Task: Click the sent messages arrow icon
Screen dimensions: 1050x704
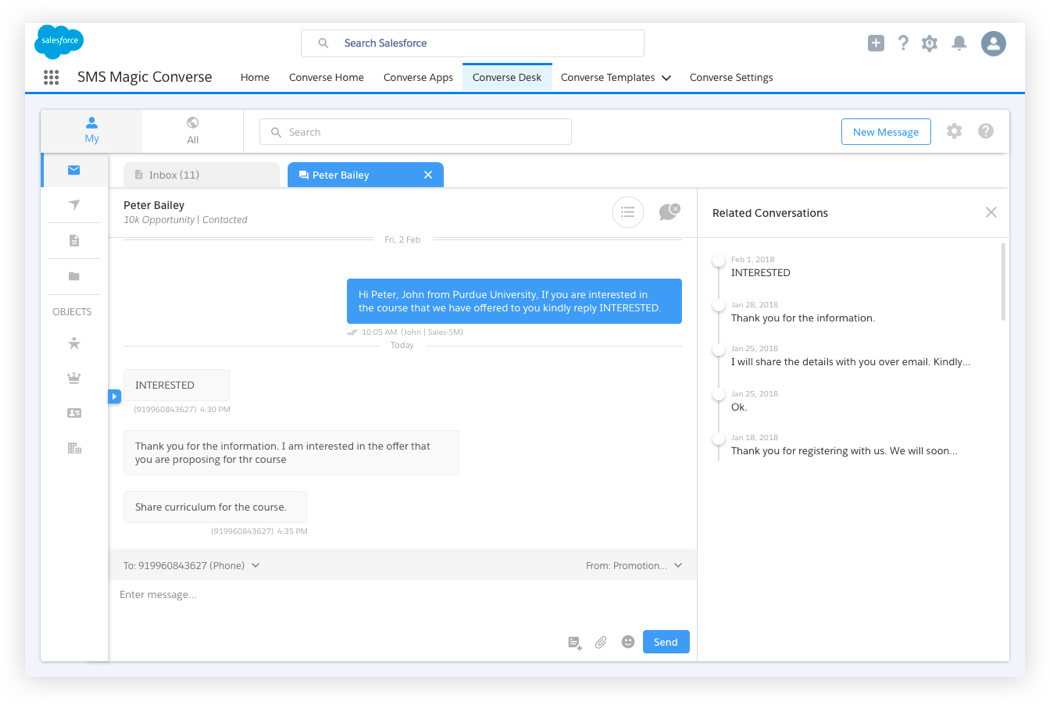Action: point(74,205)
